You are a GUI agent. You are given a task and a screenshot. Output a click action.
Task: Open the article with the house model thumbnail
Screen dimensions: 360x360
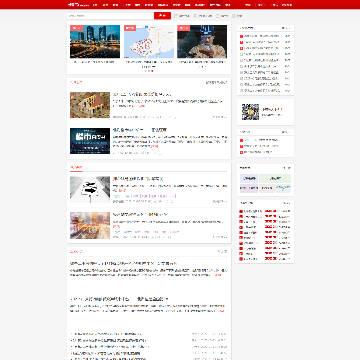tap(90, 105)
